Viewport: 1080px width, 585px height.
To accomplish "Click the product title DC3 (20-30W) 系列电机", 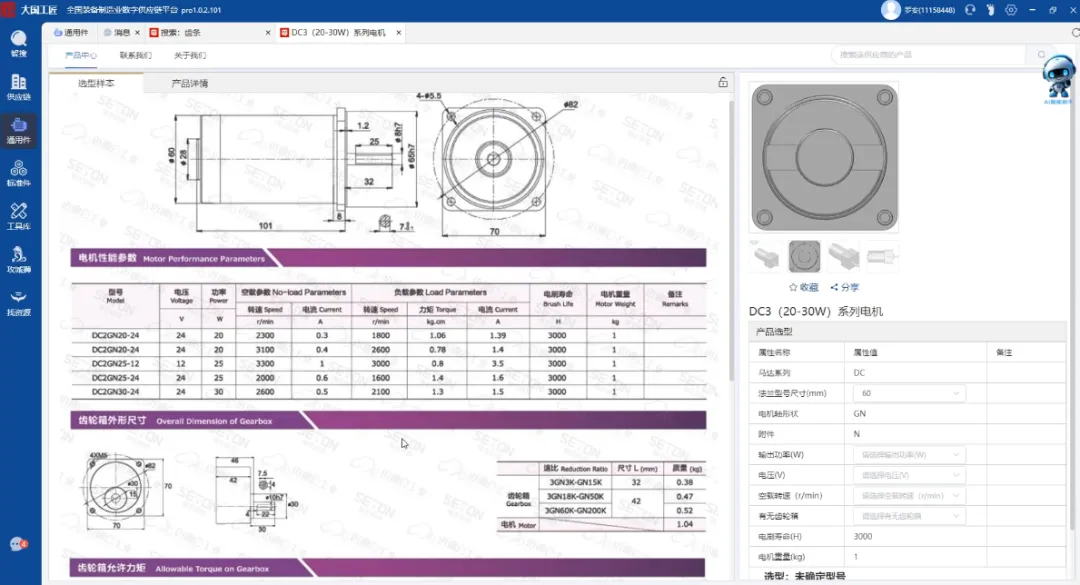I will 816,311.
